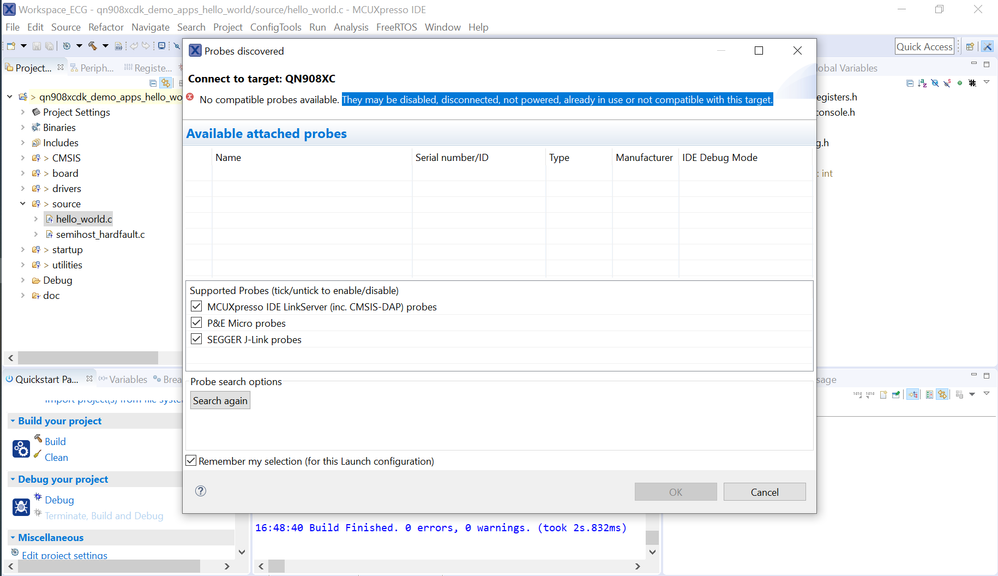Click the help question mark icon in dialog
The image size is (998, 576).
[200, 491]
